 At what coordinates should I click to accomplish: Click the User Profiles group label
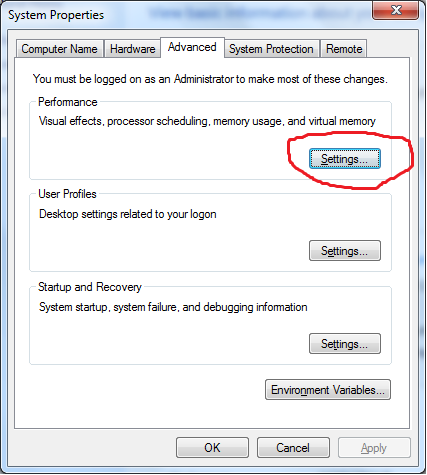(x=67, y=194)
